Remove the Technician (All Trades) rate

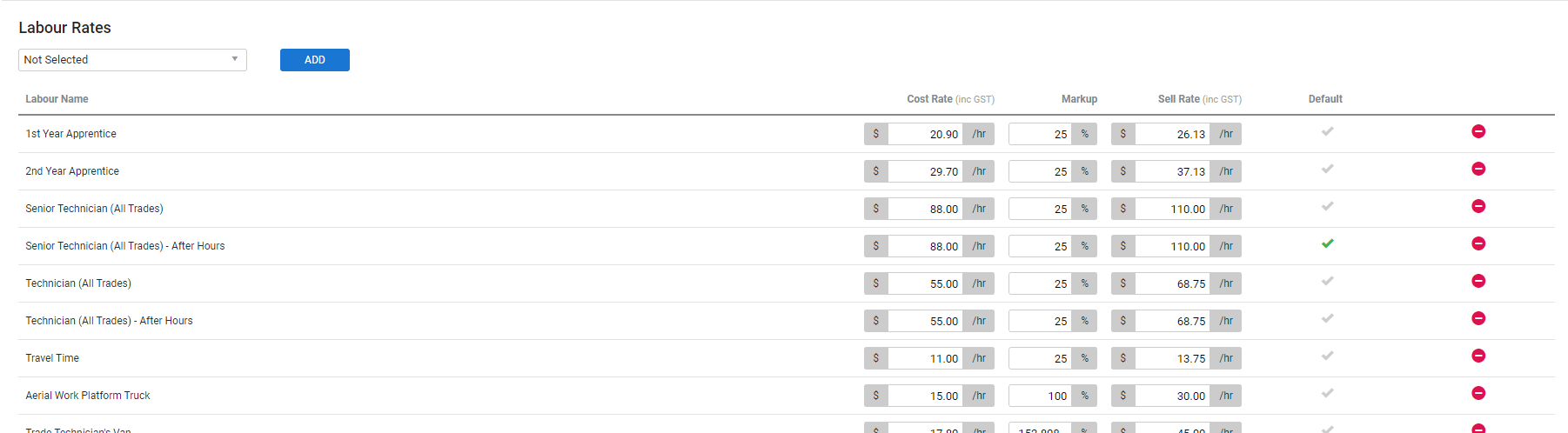point(1478,281)
